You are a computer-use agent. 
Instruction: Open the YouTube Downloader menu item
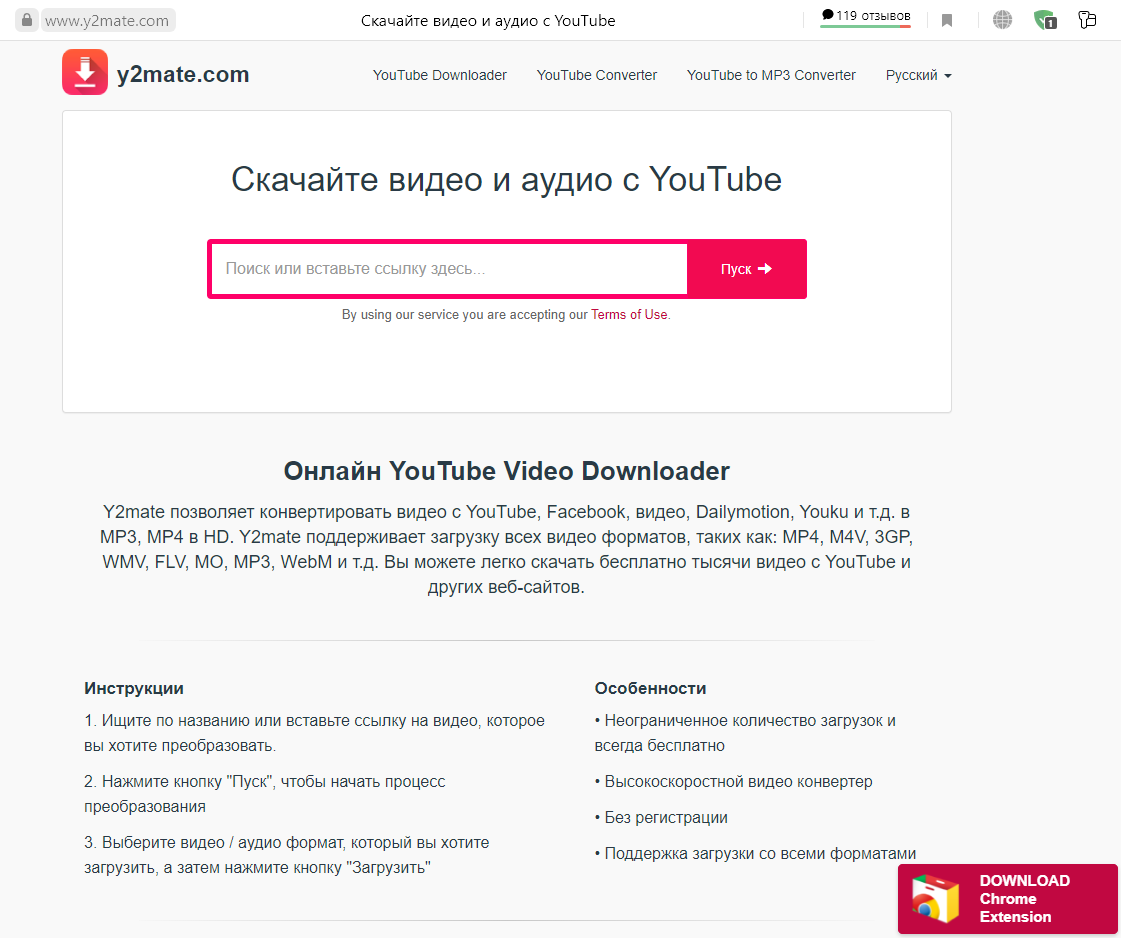440,75
